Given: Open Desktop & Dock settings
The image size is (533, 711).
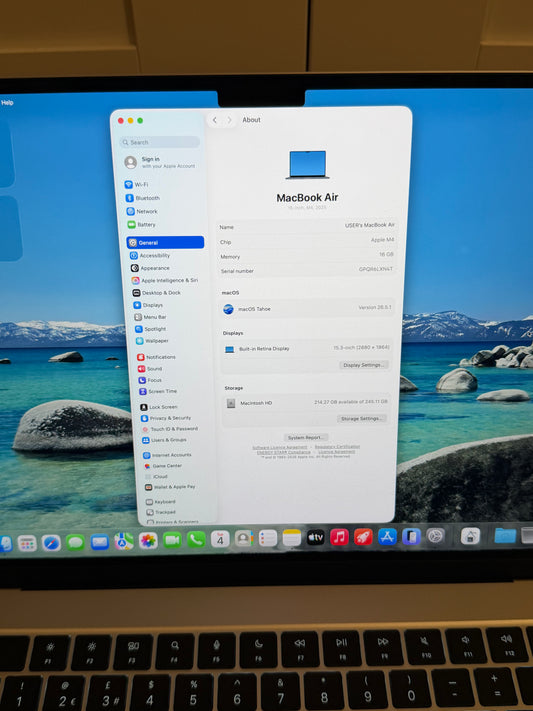Looking at the screenshot, I should click(x=156, y=293).
